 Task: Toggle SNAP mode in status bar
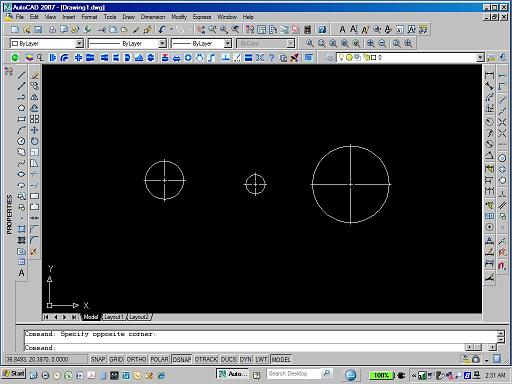98,359
